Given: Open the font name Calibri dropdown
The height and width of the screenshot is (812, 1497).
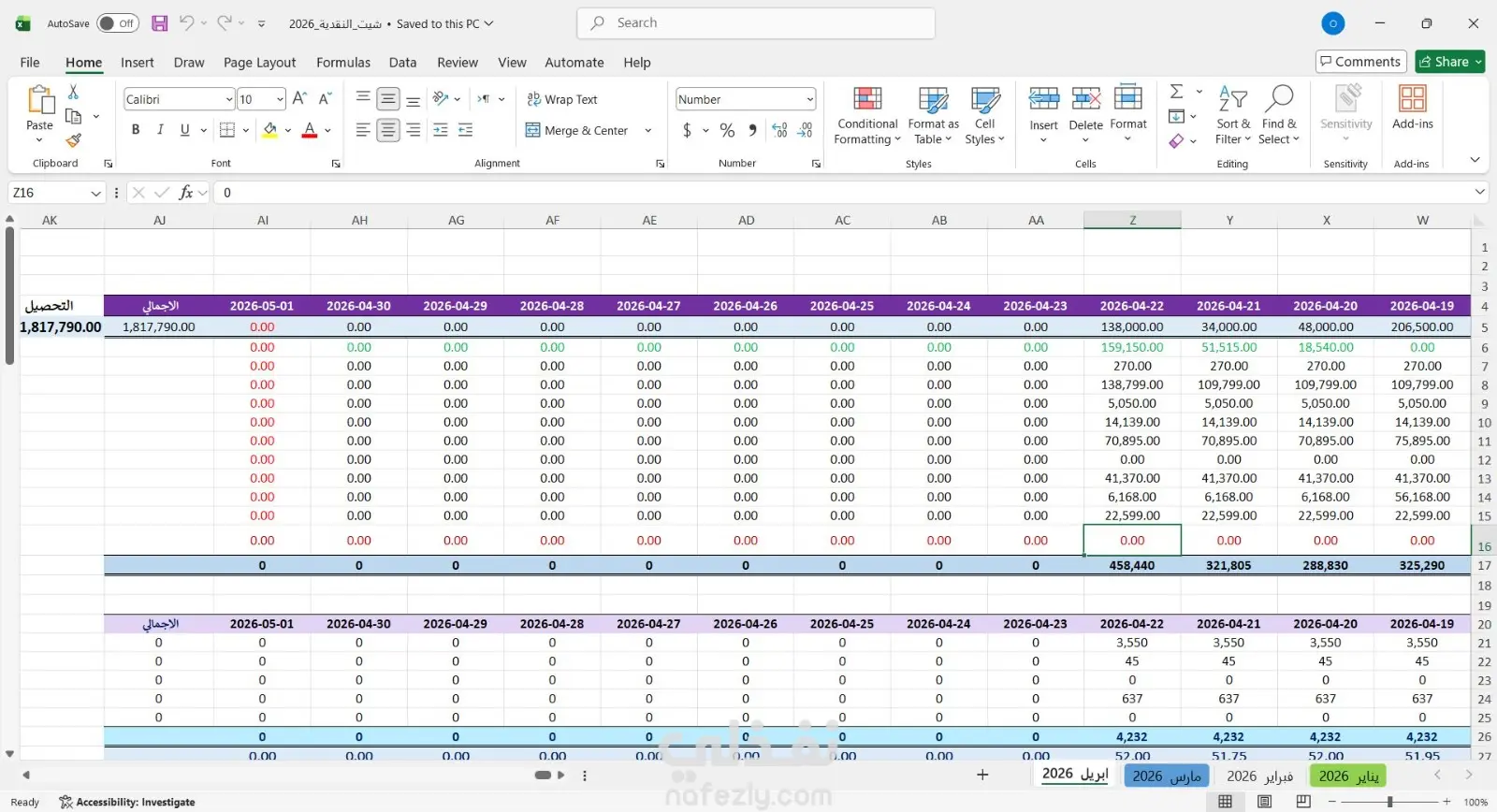Looking at the screenshot, I should click(x=228, y=99).
